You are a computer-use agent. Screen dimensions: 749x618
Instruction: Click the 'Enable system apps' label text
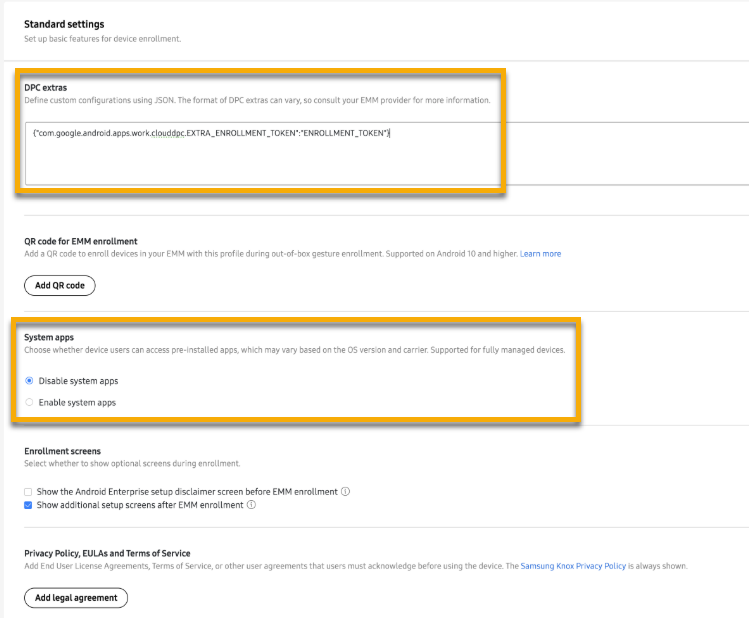click(77, 402)
